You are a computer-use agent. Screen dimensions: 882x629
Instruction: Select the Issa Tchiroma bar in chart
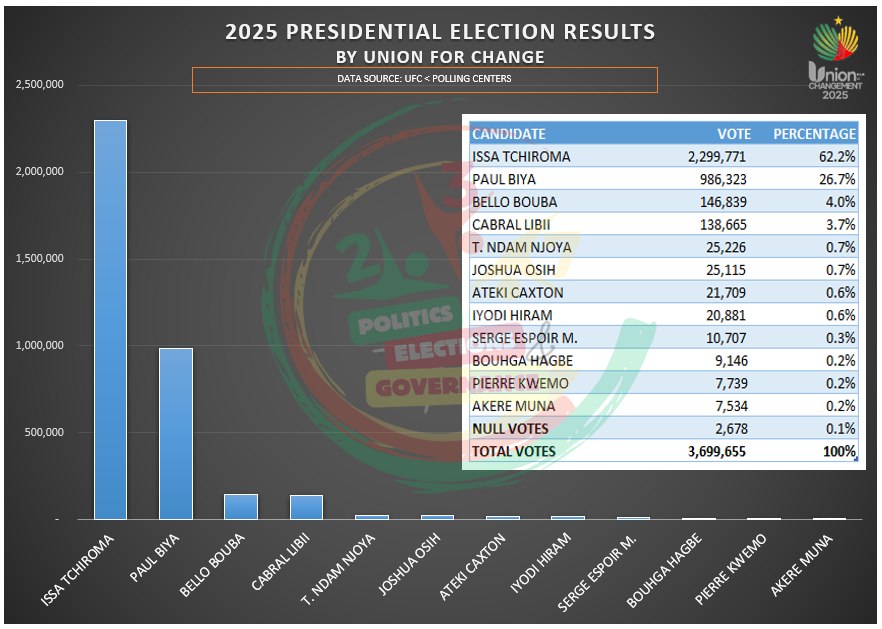coord(110,320)
